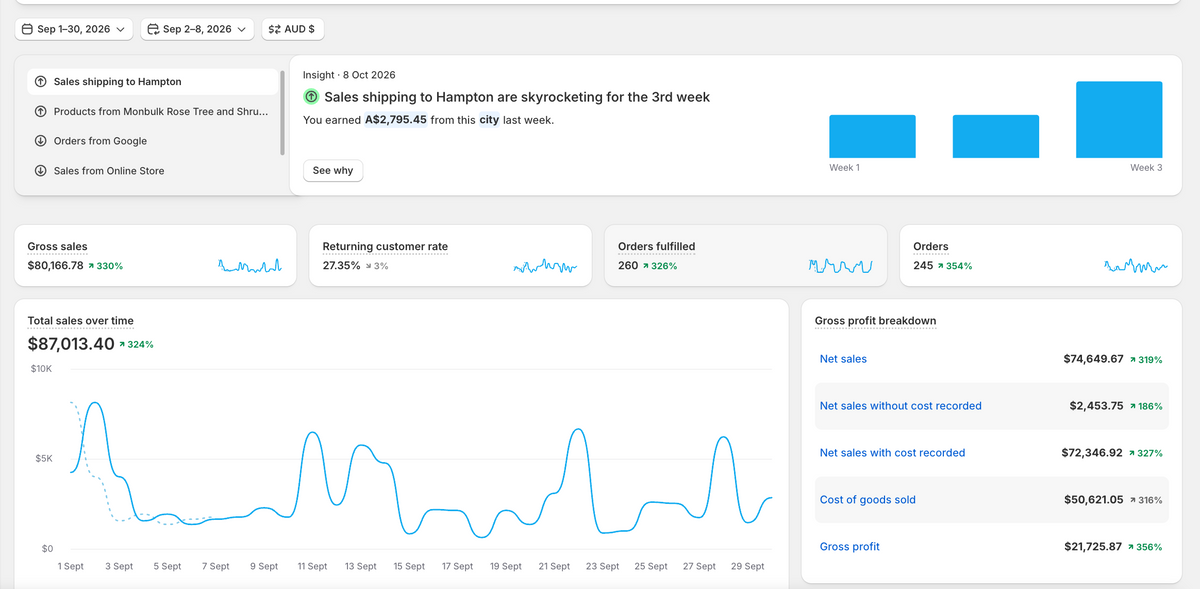Screen dimensions: 1200x589
Task: Click the 'Total sales over time' heading
Action: [x=80, y=321]
